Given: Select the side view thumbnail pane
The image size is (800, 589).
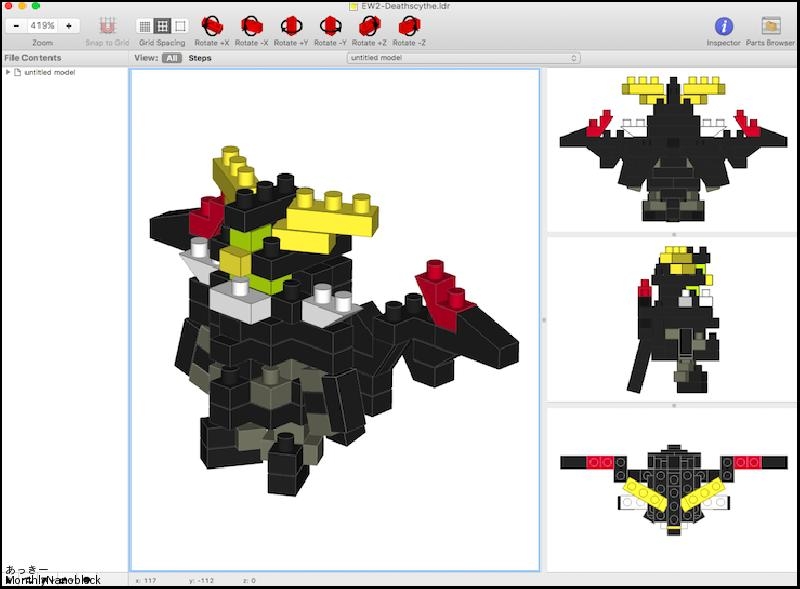Looking at the screenshot, I should tap(673, 320).
